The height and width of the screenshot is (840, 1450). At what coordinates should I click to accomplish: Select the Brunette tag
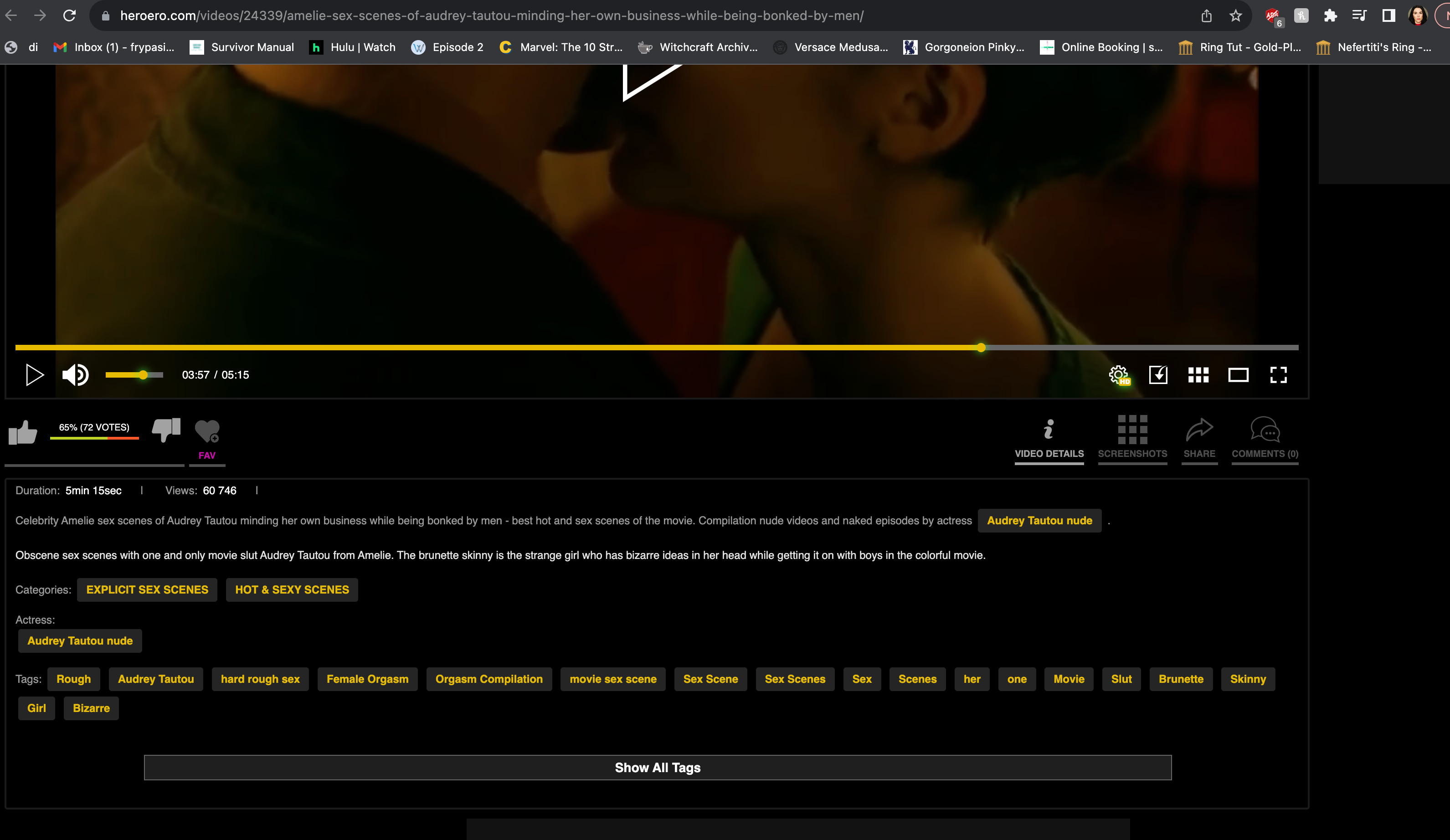pos(1181,679)
